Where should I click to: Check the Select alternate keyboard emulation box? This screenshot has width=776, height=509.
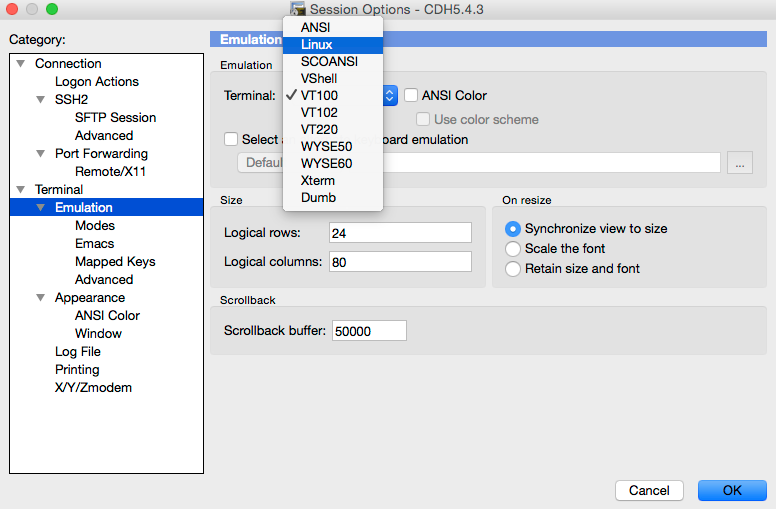(231, 139)
